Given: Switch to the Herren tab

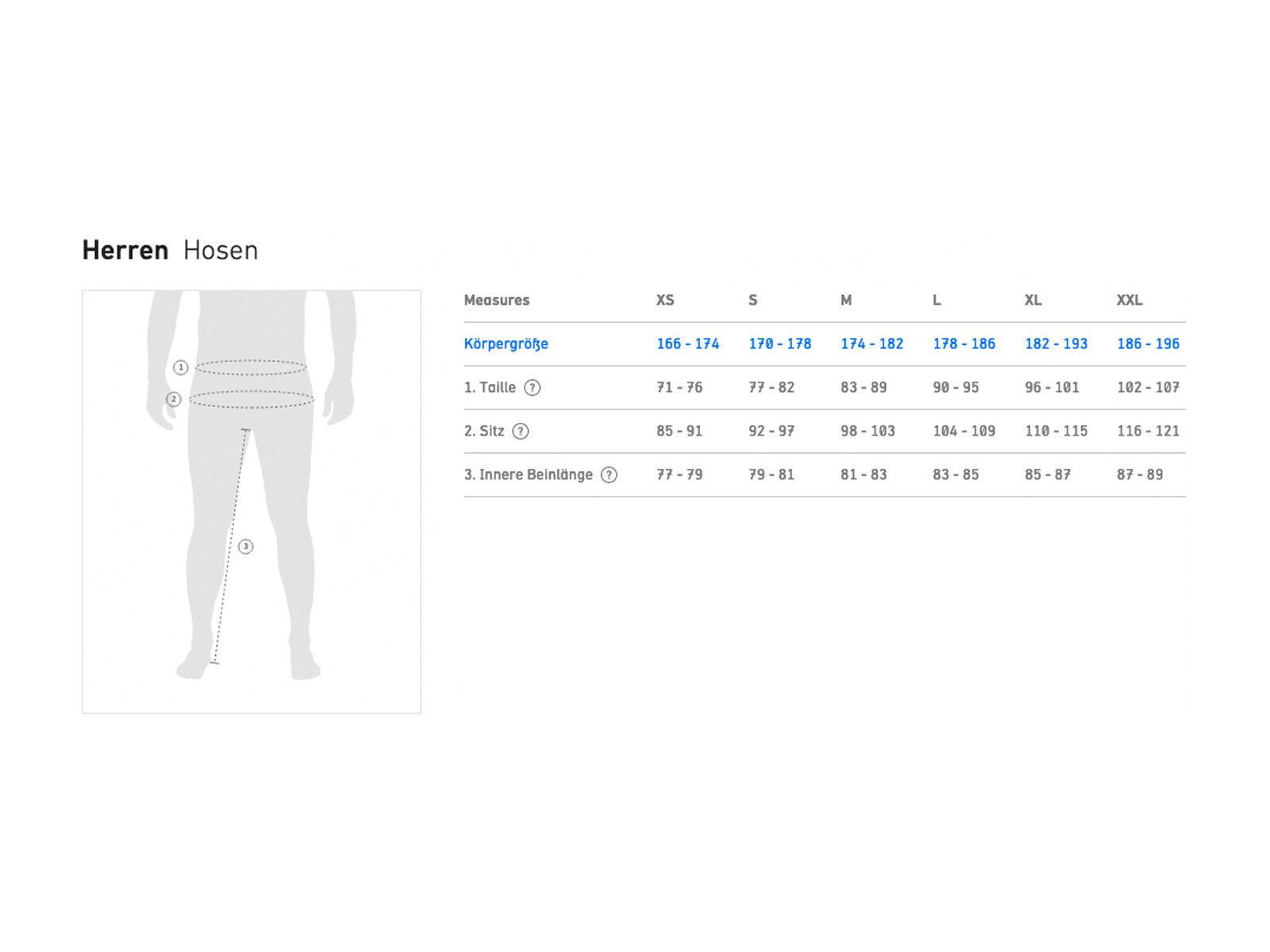Looking at the screenshot, I should [125, 250].
